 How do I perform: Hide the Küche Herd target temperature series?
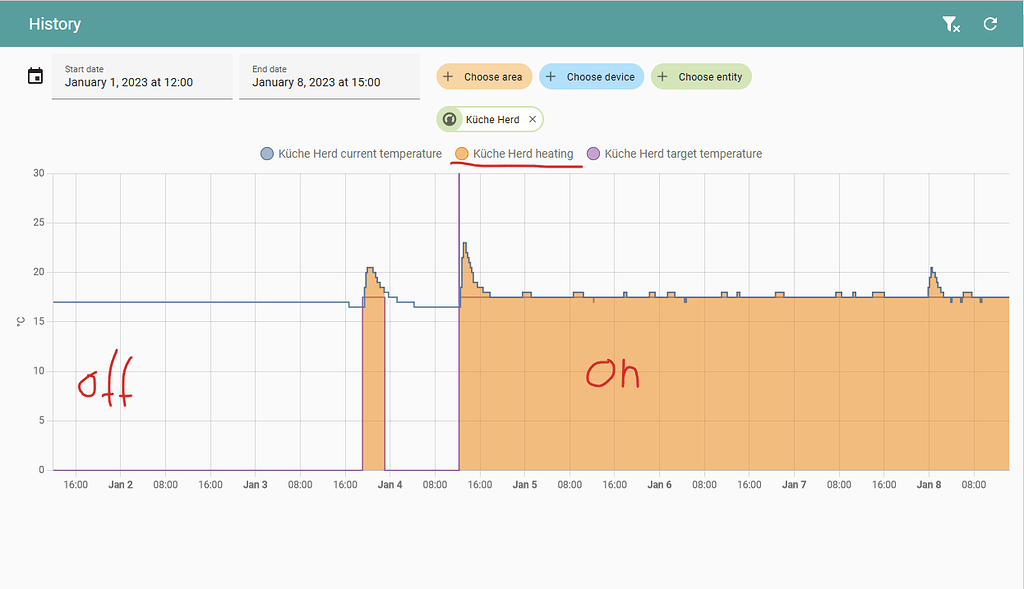pos(684,153)
